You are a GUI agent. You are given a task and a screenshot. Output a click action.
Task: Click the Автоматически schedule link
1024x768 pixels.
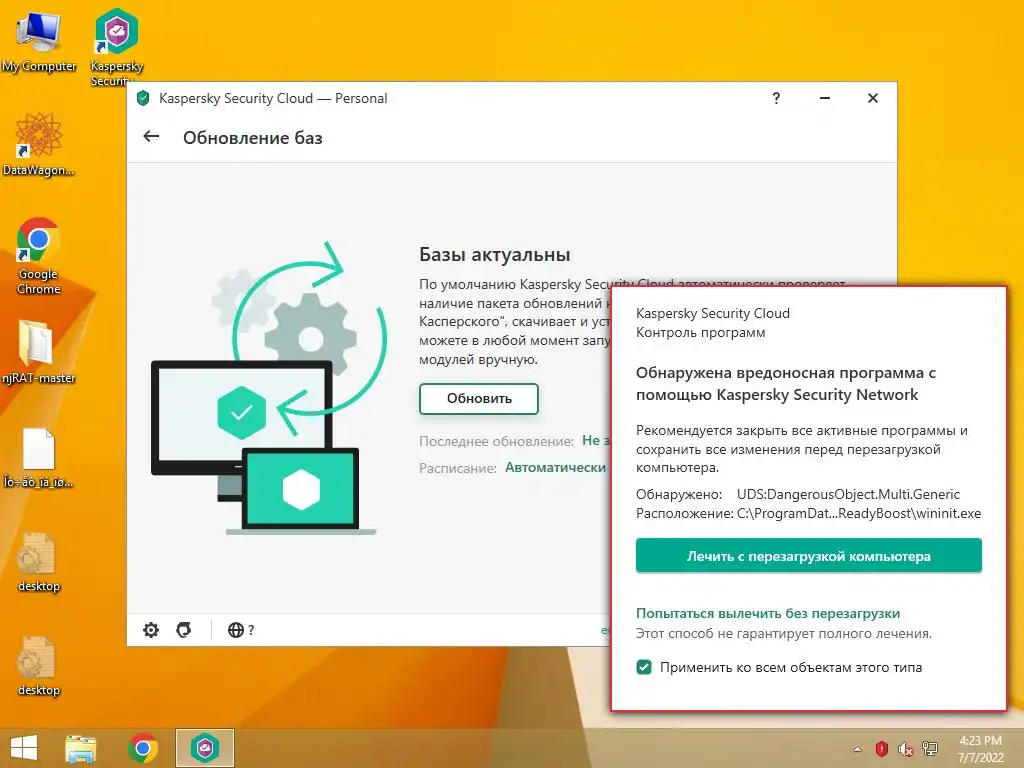click(555, 468)
